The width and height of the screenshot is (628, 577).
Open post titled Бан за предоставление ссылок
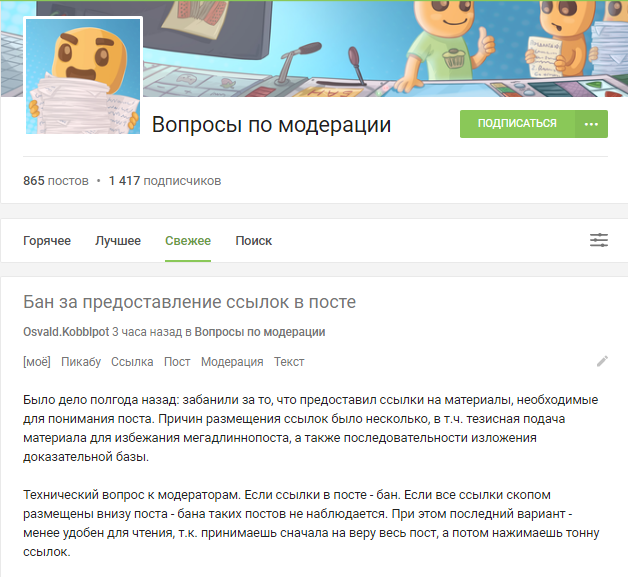click(x=189, y=302)
